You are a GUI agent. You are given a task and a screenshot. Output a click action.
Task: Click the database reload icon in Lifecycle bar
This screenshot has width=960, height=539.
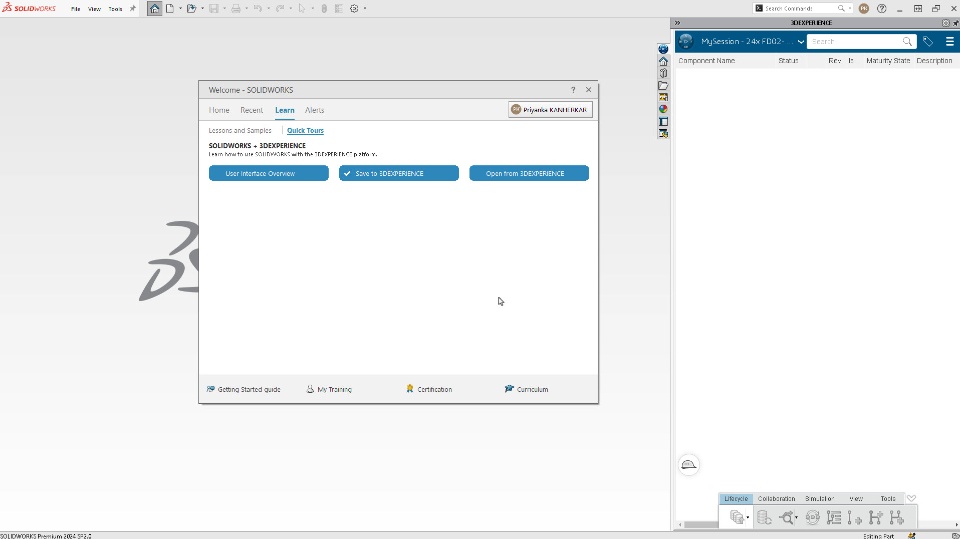(x=764, y=518)
